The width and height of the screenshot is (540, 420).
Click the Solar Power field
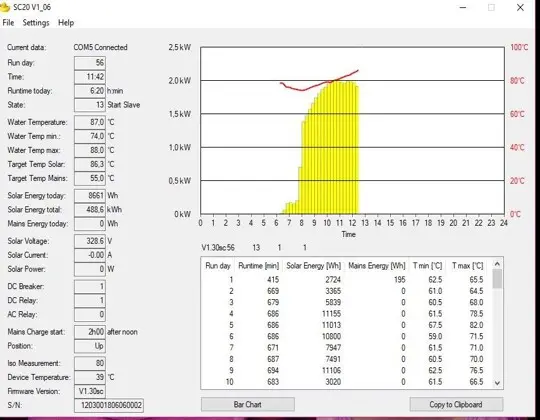(90, 269)
